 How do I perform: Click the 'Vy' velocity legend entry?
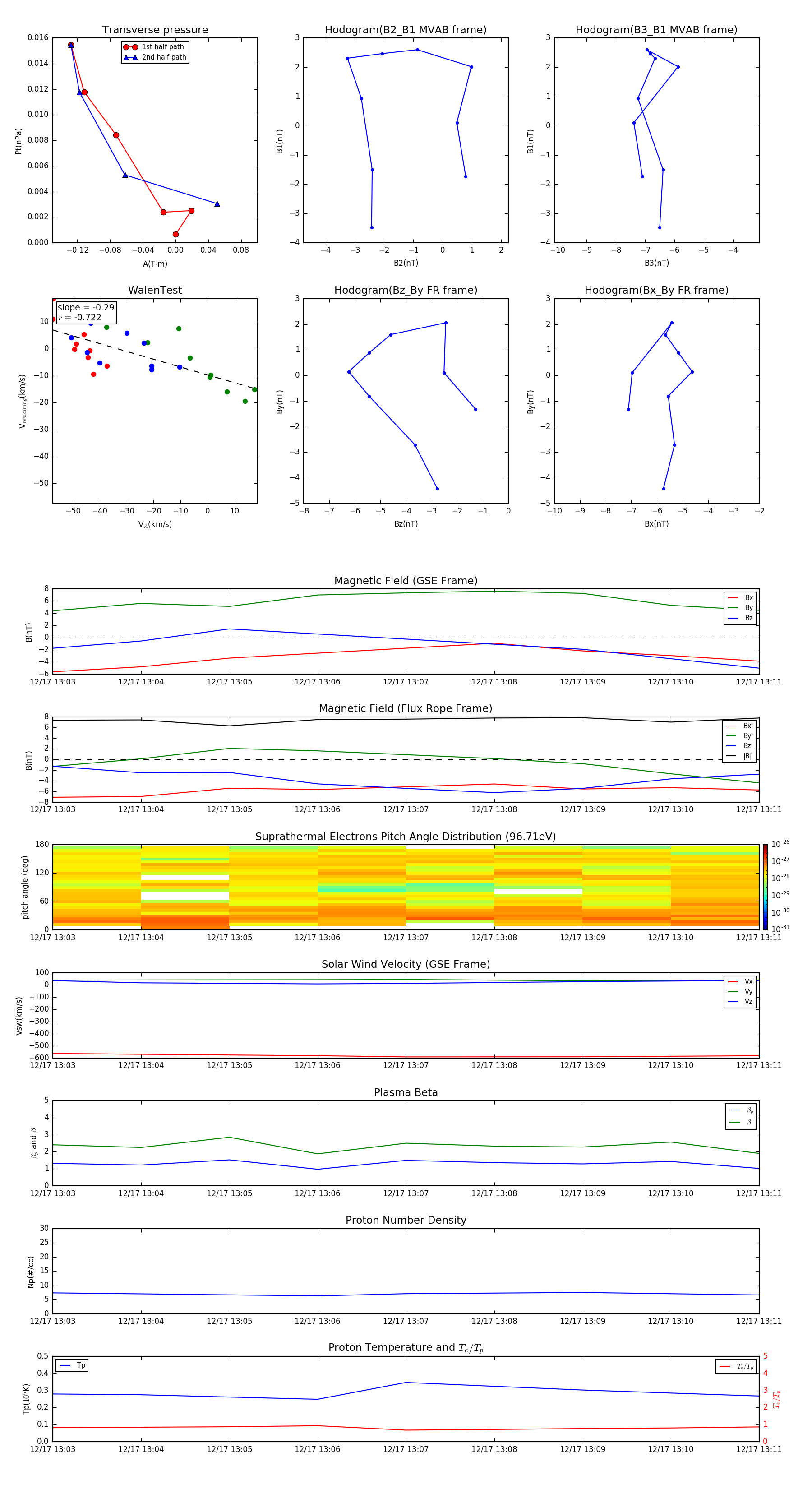(x=740, y=992)
